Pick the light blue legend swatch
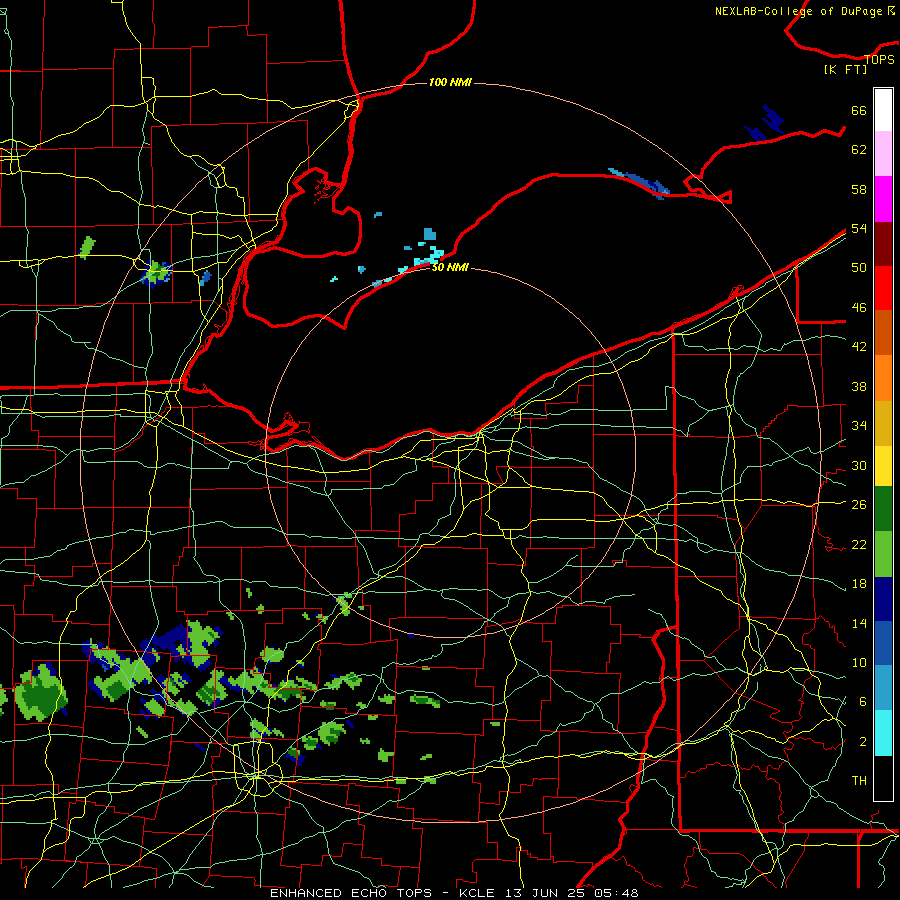 [883, 688]
